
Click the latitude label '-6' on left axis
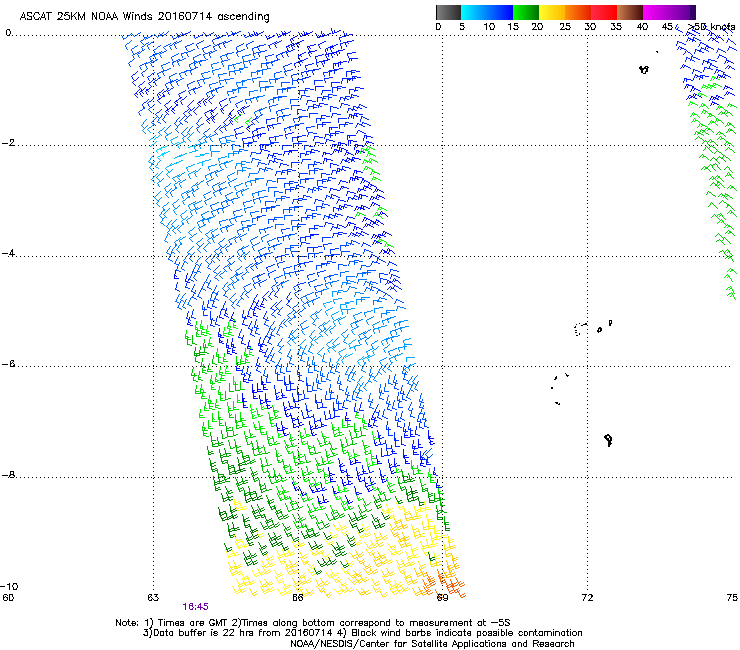9,364
